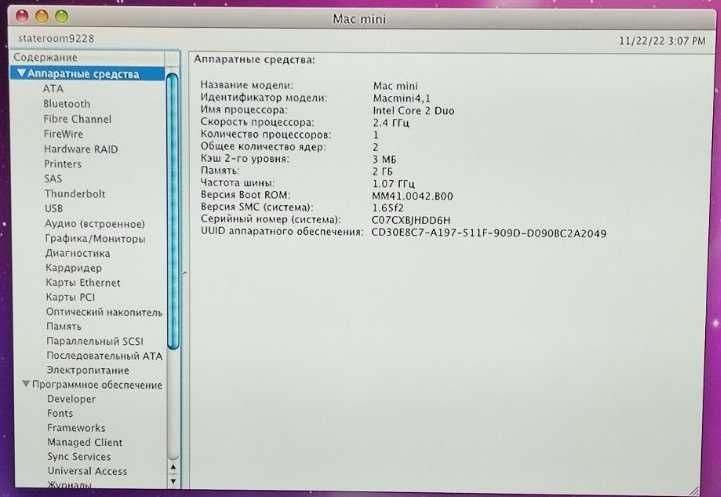Viewport: 721px width, 497px height.
Task: Click the Содержание column header
Action: [87, 57]
